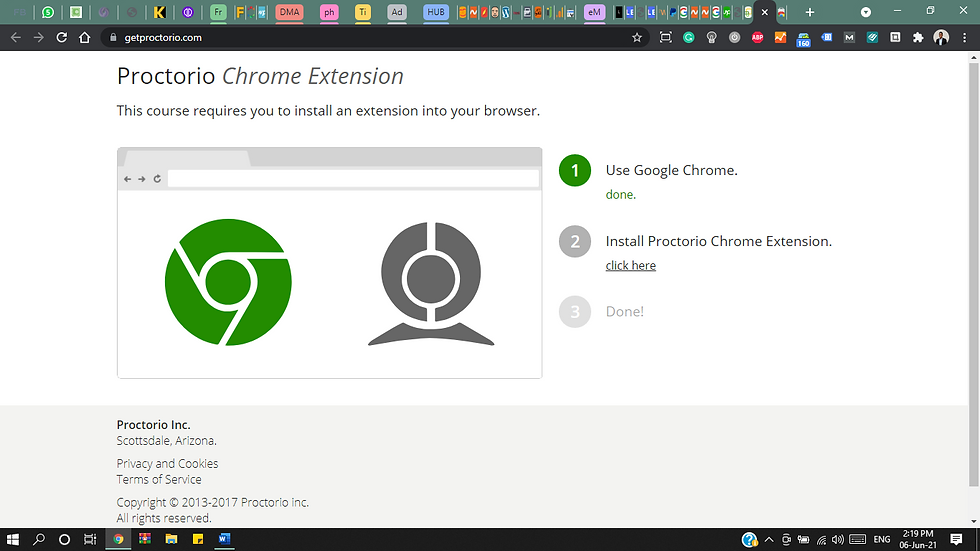Open the tab search dropdown arrow
980x551 pixels.
[x=866, y=12]
